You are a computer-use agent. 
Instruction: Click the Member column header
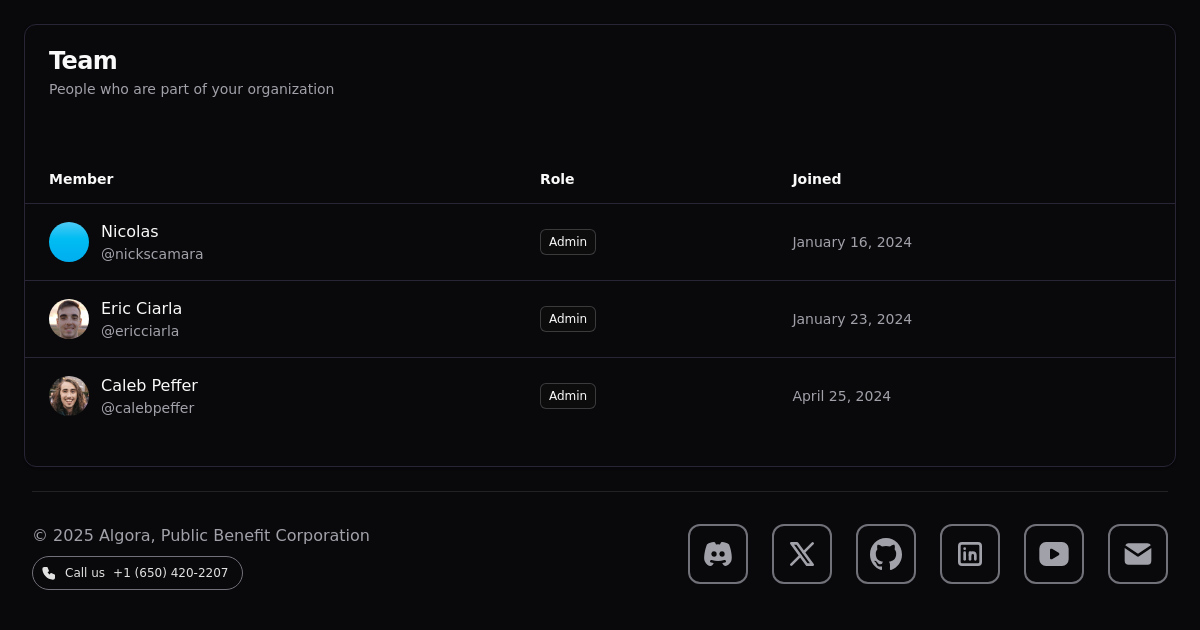coord(81,179)
